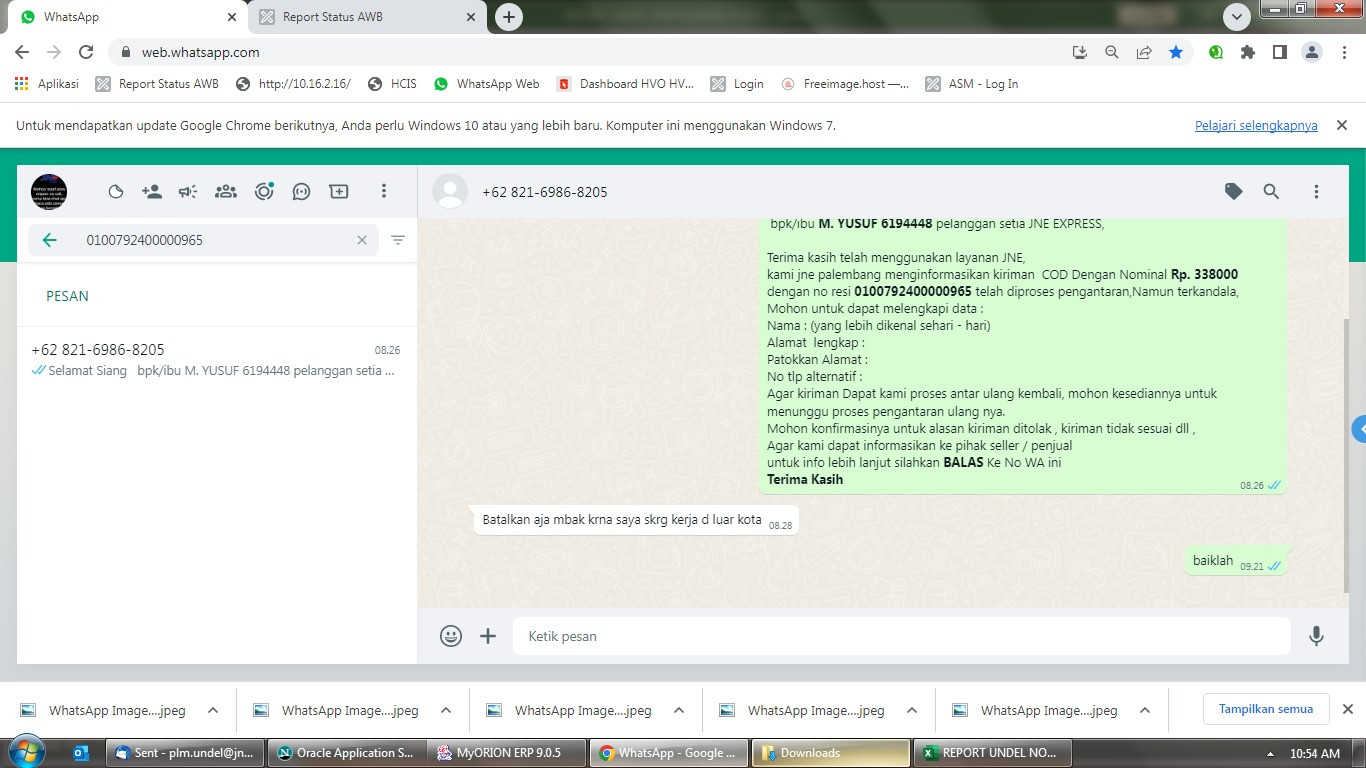1366x768 pixels.
Task: Switch to MyORION ERP 9.0.5 taskbar window
Action: pyautogui.click(x=507, y=753)
